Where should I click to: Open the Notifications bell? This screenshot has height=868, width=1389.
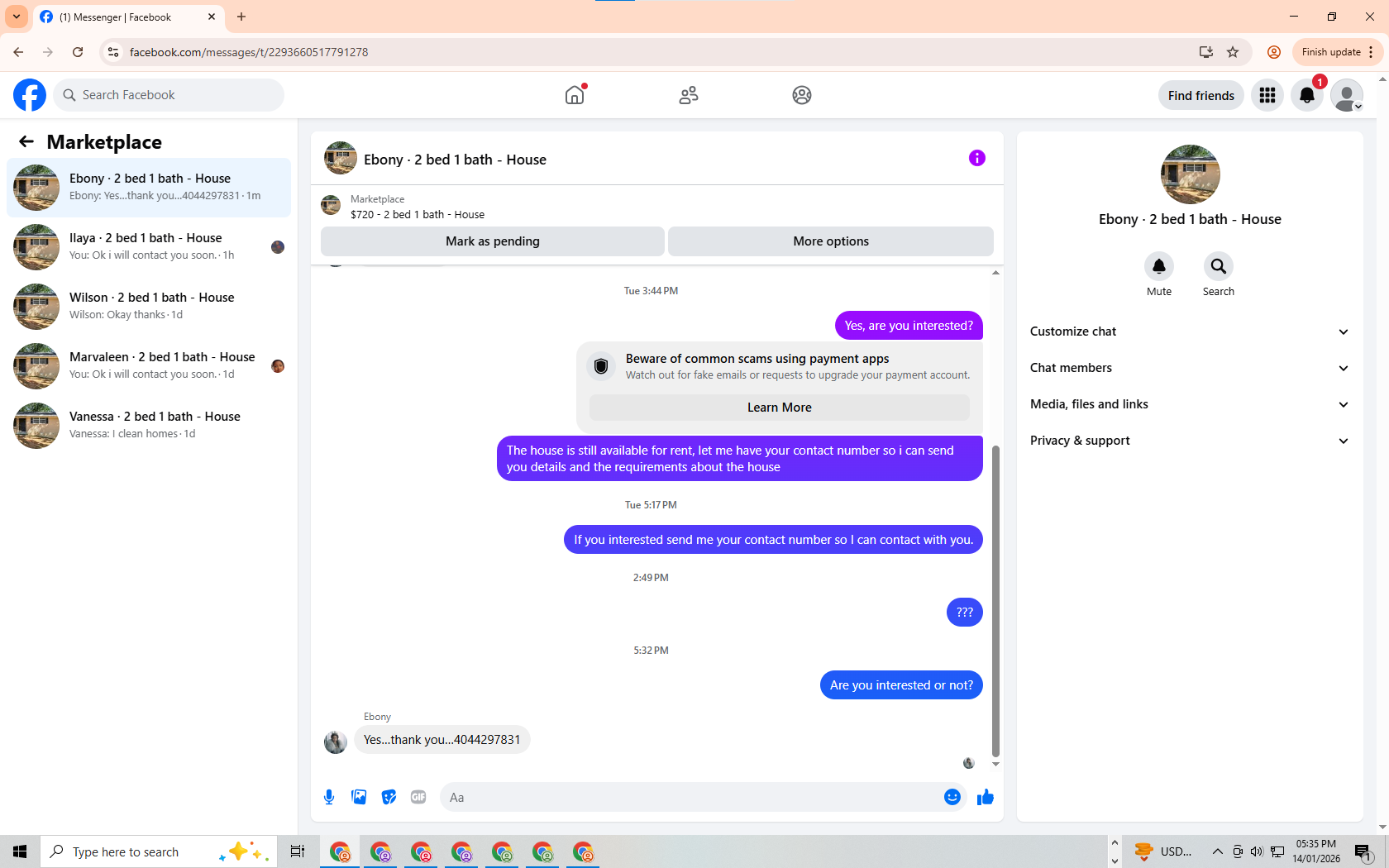(1307, 95)
